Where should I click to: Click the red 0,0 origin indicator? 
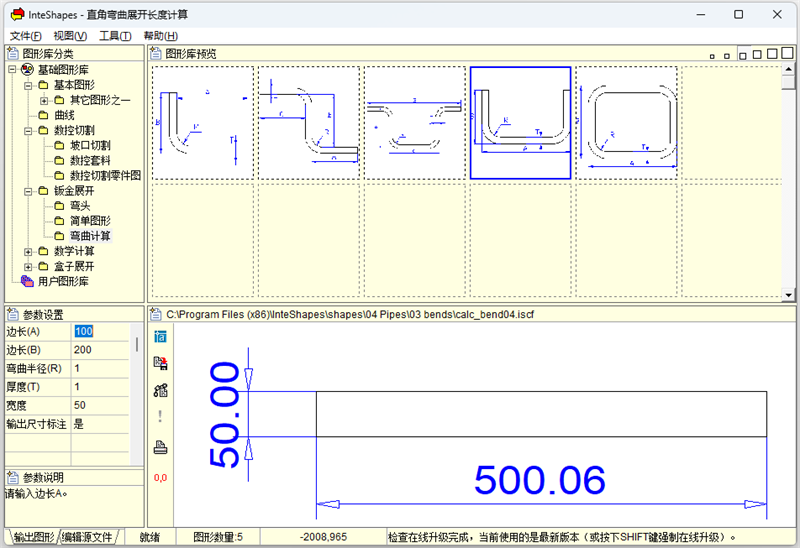[160, 478]
